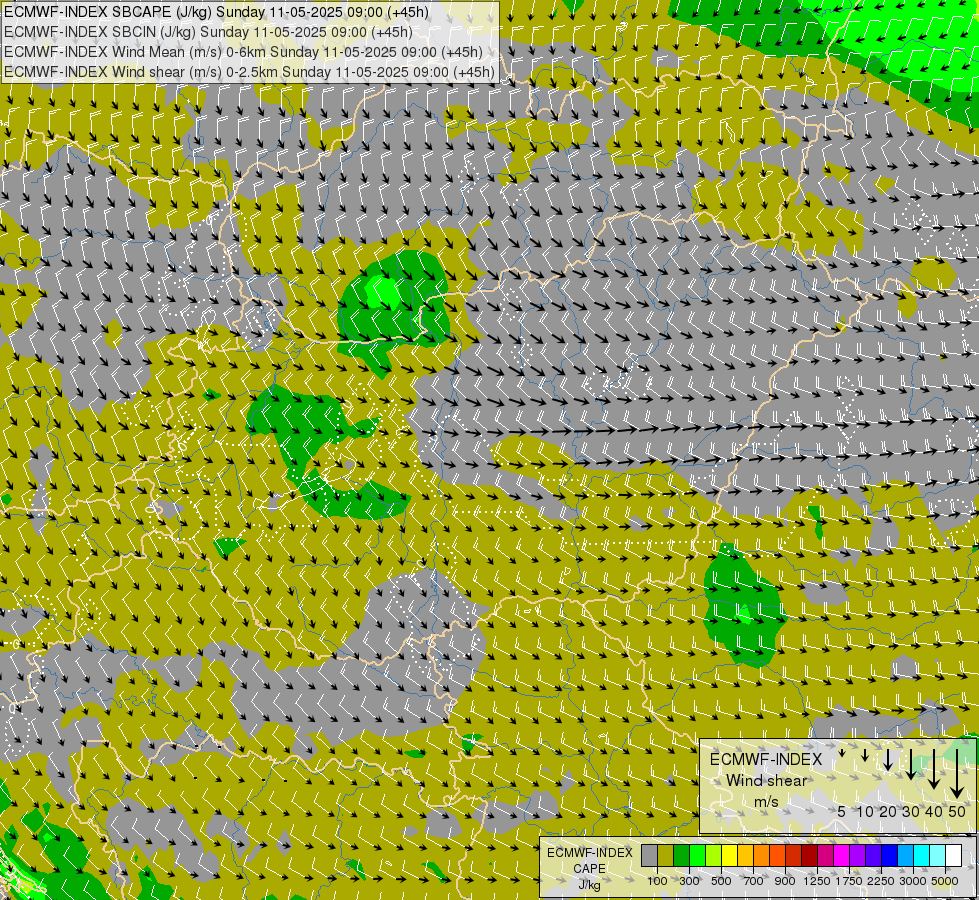Select the amber CAPE legend swatch
979x900 pixels.
click(x=745, y=855)
